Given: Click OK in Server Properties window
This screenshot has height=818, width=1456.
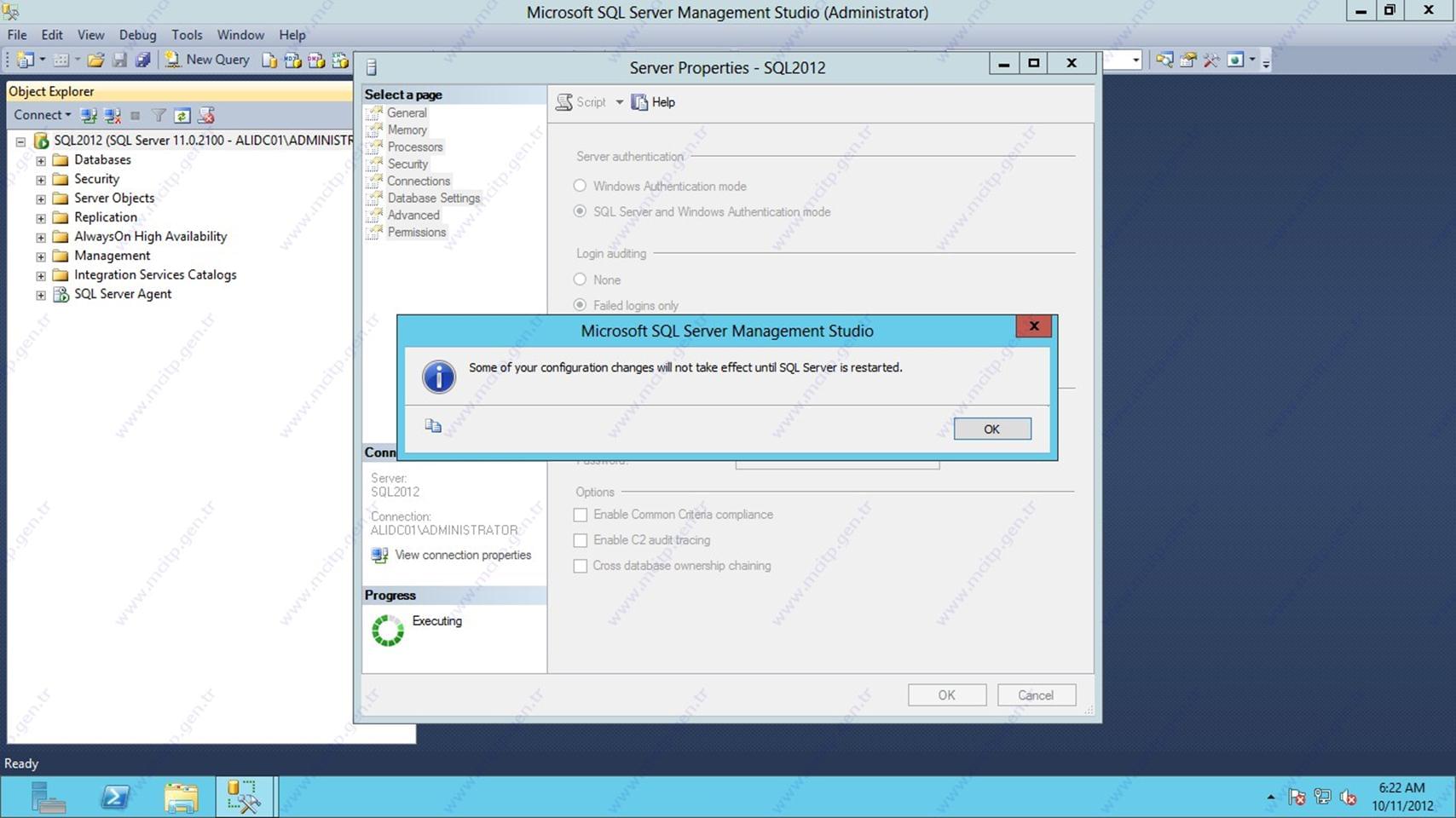Looking at the screenshot, I should click(x=947, y=695).
